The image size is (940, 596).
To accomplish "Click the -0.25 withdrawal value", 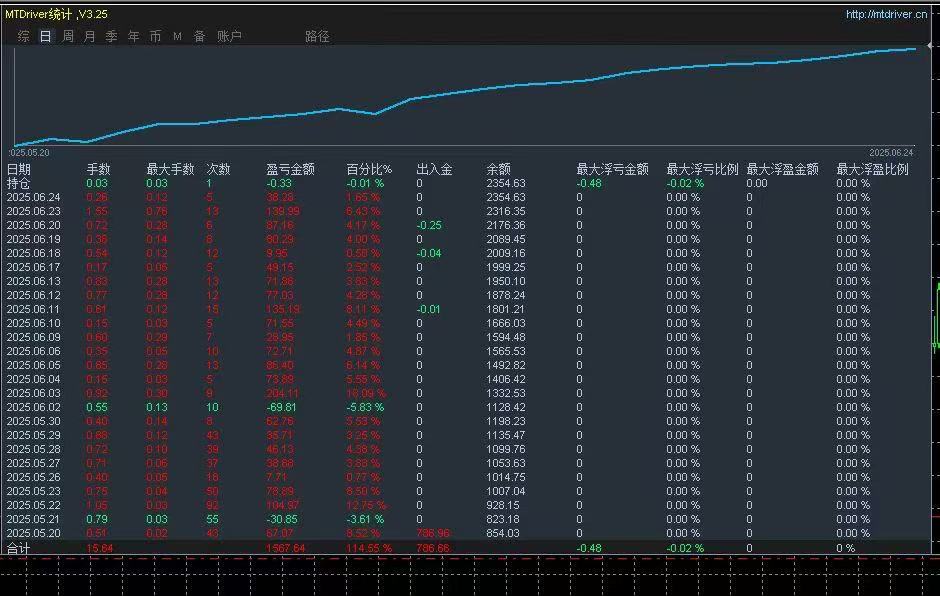I will (x=429, y=225).
